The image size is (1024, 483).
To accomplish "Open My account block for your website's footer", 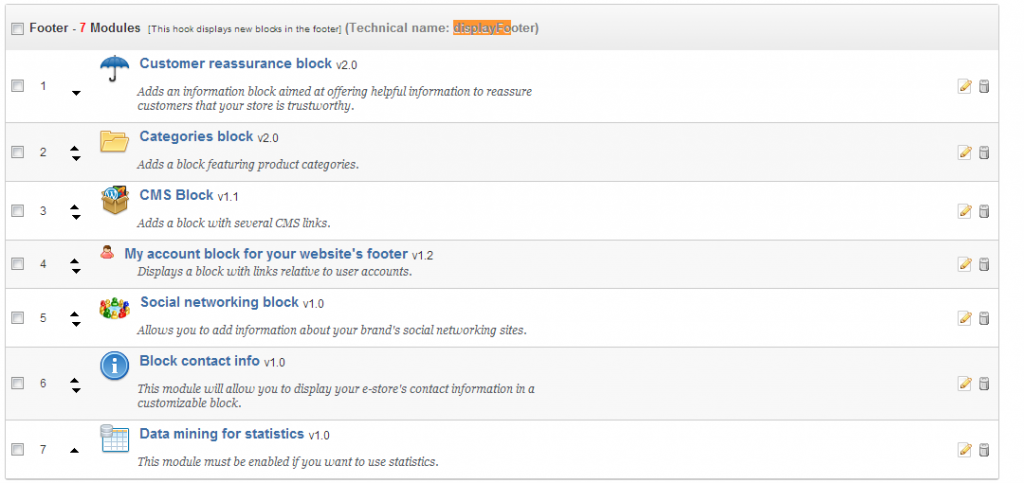I will click(266, 254).
